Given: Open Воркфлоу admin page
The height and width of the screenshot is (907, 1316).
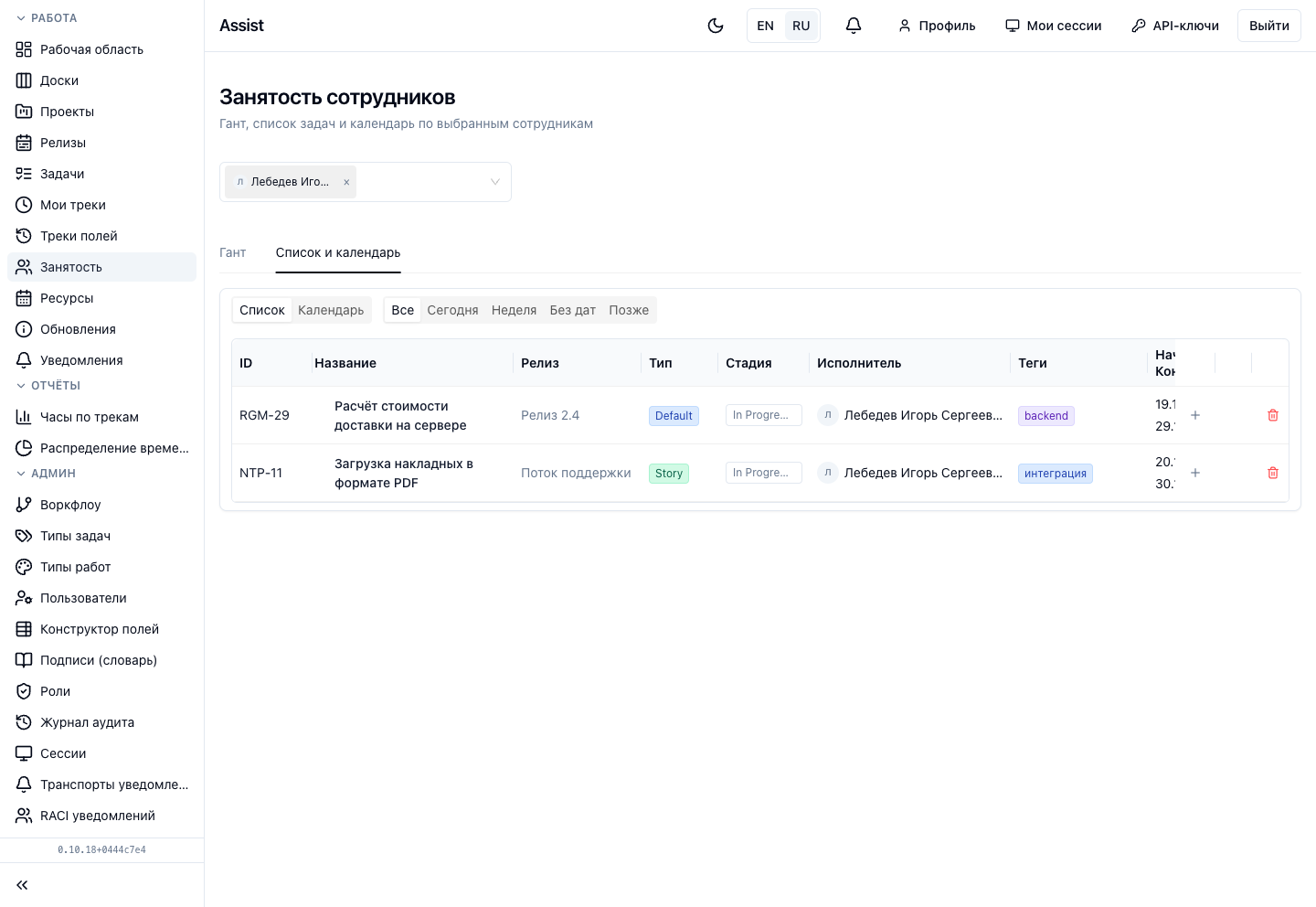Looking at the screenshot, I should (x=101, y=505).
